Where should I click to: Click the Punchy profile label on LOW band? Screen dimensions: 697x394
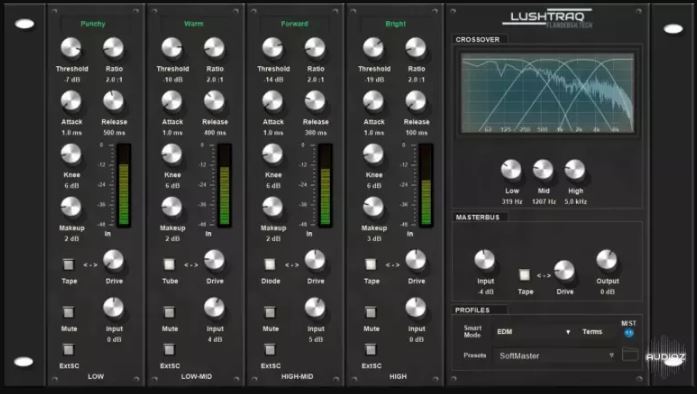[x=93, y=24]
